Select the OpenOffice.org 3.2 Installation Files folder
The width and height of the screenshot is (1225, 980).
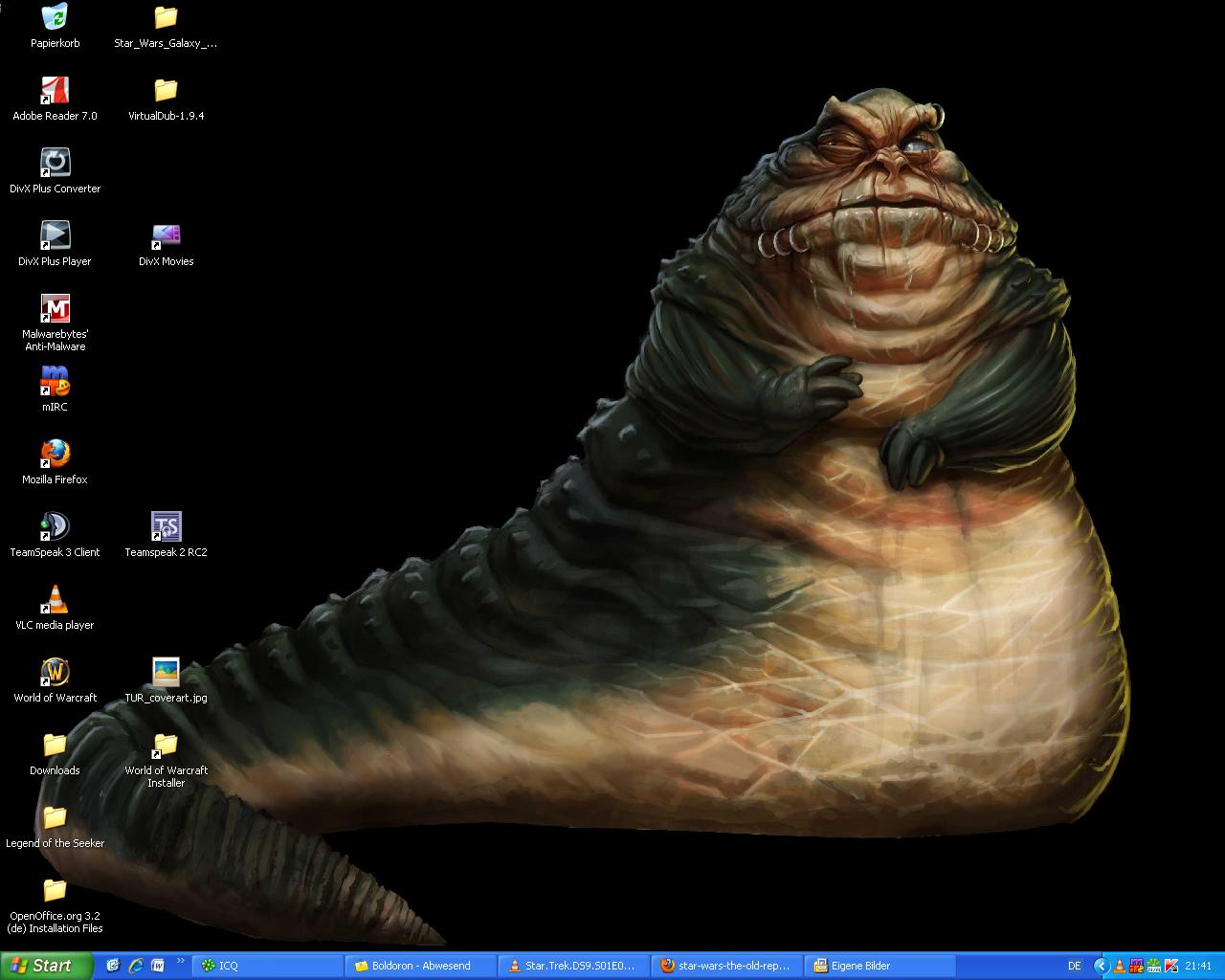click(55, 905)
